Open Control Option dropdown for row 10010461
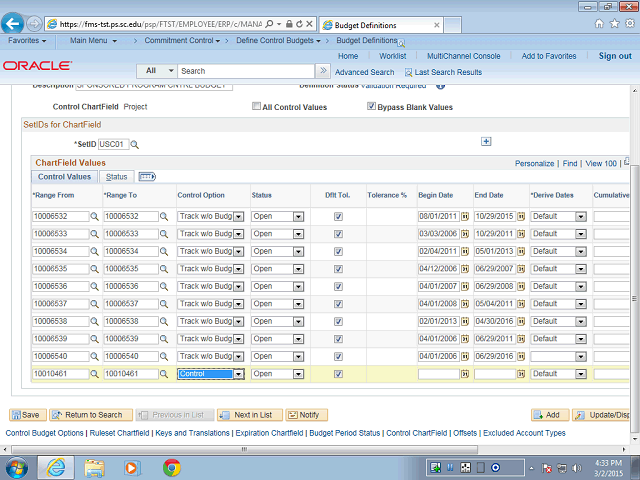The image size is (640, 480). (238, 374)
